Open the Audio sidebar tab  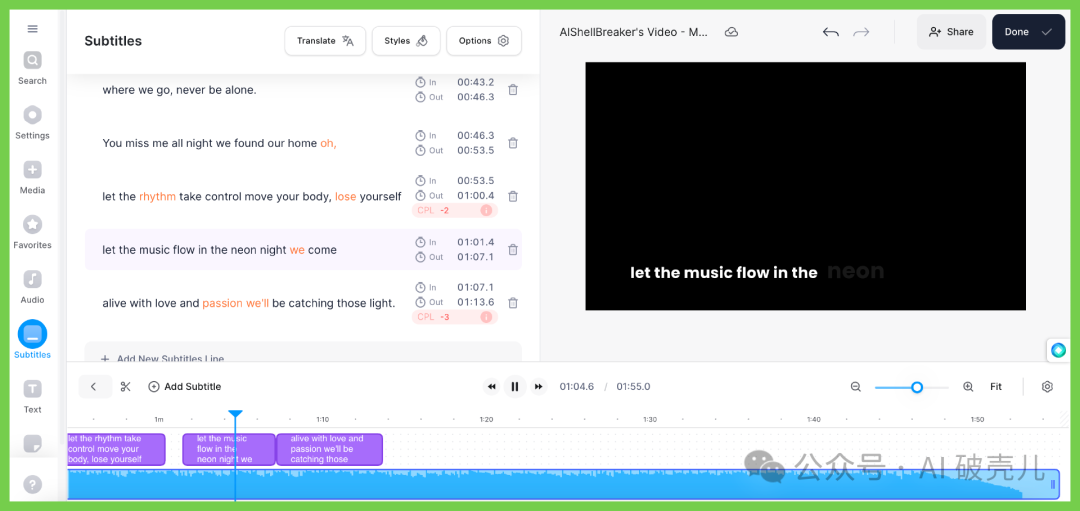[32, 285]
